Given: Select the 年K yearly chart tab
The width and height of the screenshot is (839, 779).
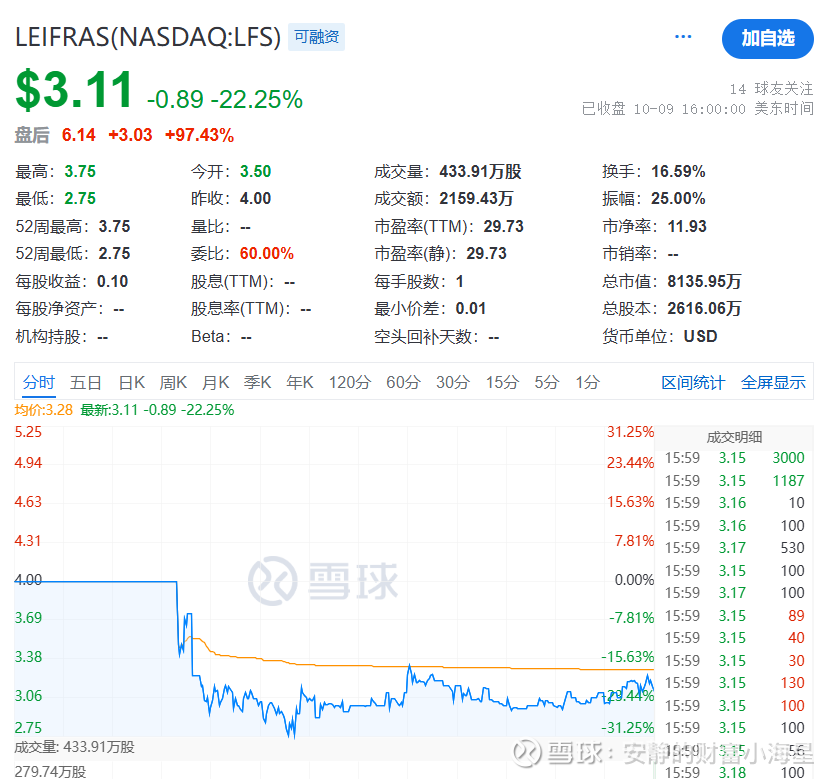Looking at the screenshot, I should pyautogui.click(x=300, y=383).
